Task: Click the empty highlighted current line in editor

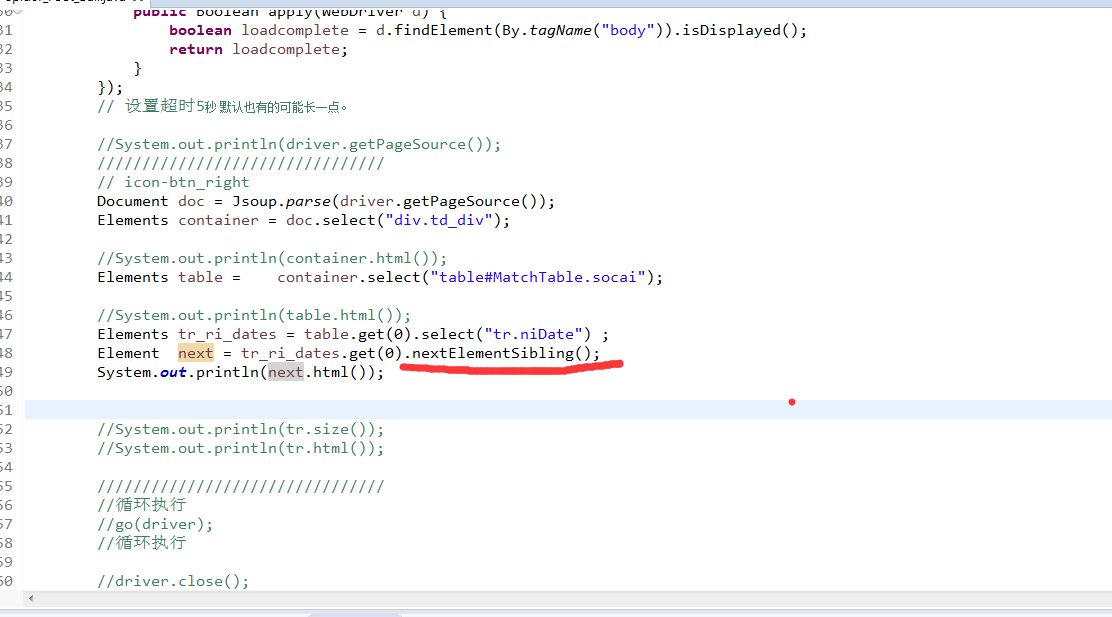Action: (567, 410)
